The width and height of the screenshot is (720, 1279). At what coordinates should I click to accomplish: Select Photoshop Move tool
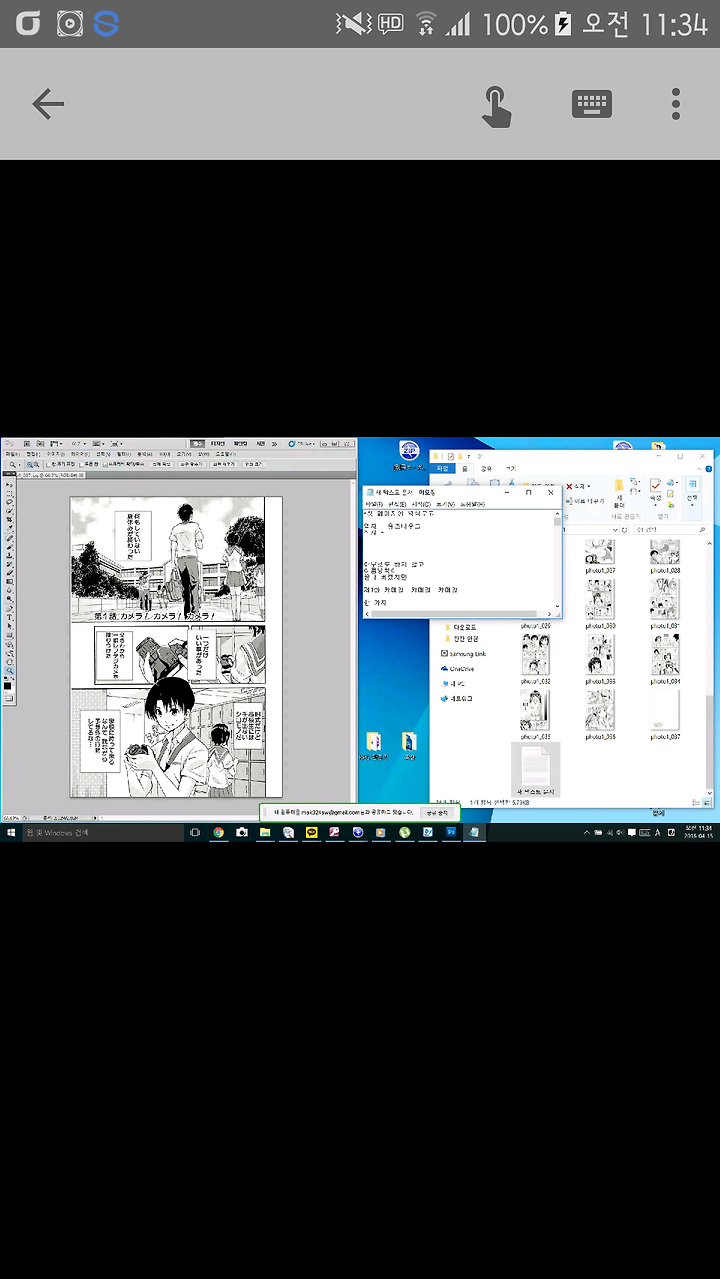point(9,485)
